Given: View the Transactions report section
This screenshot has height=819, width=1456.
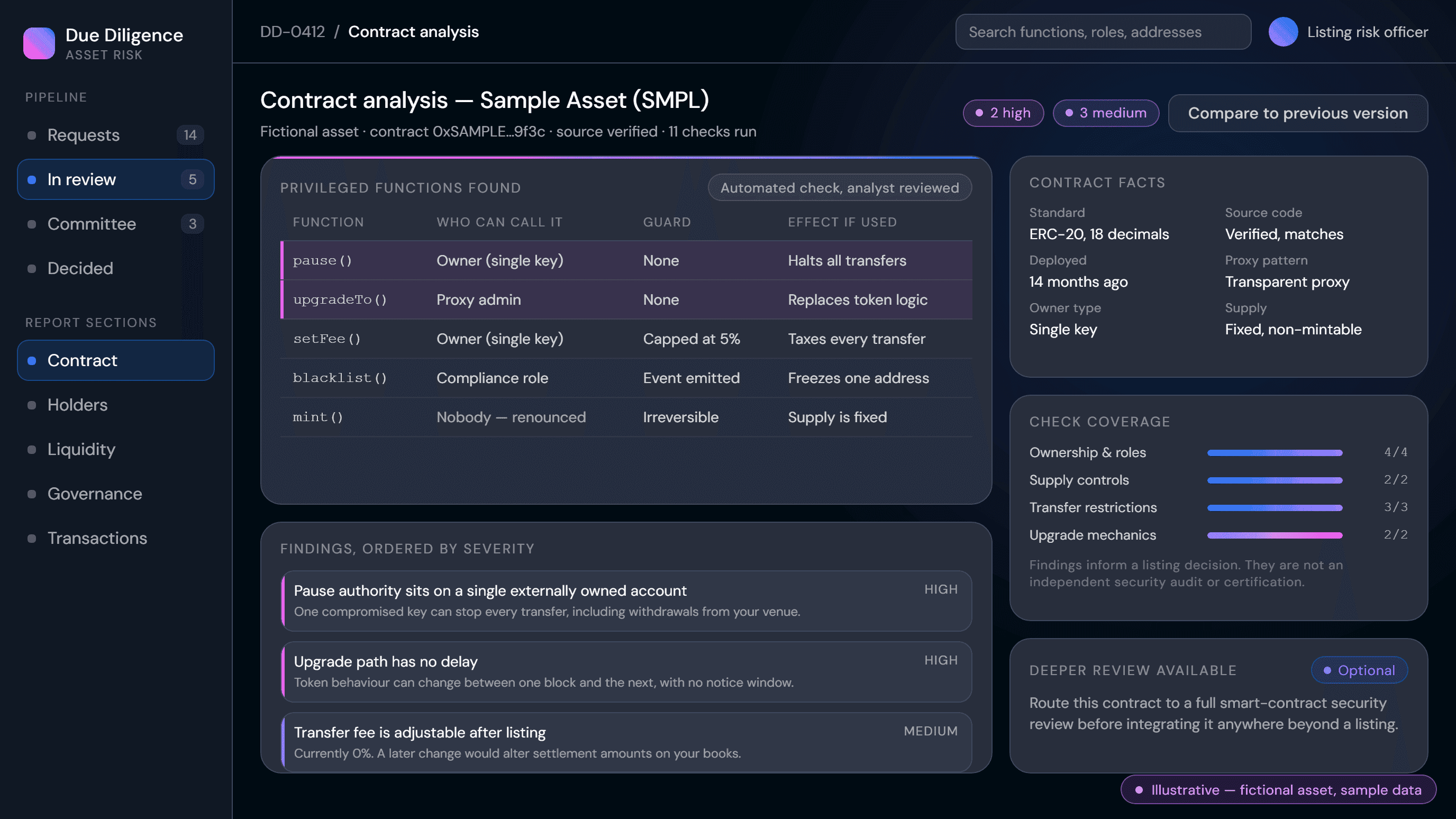Looking at the screenshot, I should 116,538.
